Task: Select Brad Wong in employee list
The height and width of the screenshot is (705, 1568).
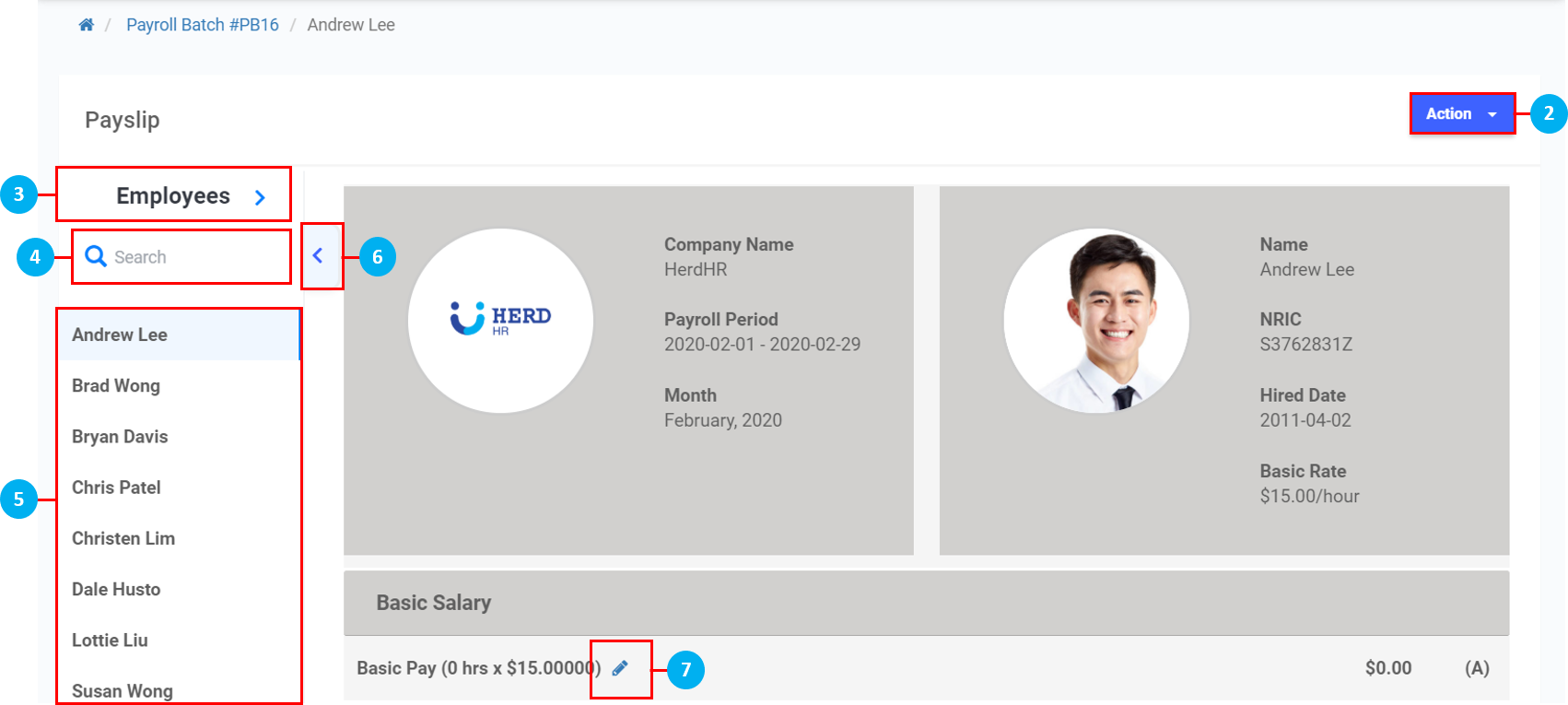Action: pos(116,385)
